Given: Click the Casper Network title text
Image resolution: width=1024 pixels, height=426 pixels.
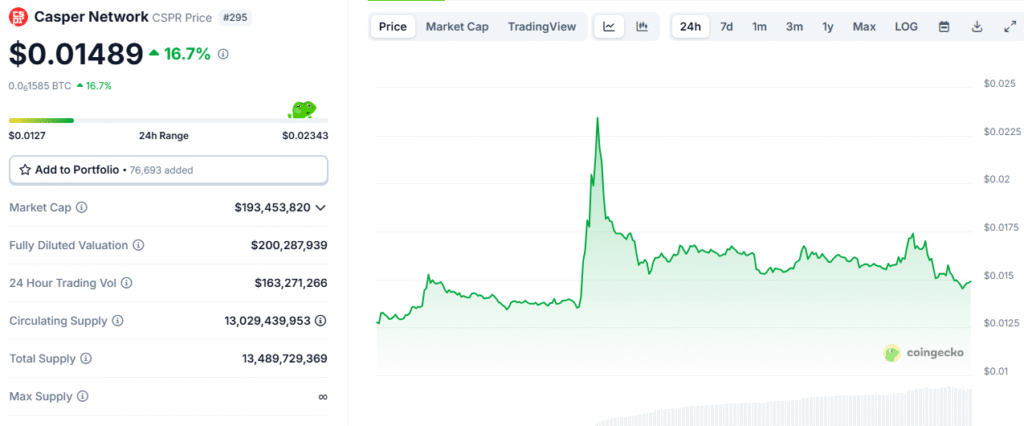Looking at the screenshot, I should 91,17.
